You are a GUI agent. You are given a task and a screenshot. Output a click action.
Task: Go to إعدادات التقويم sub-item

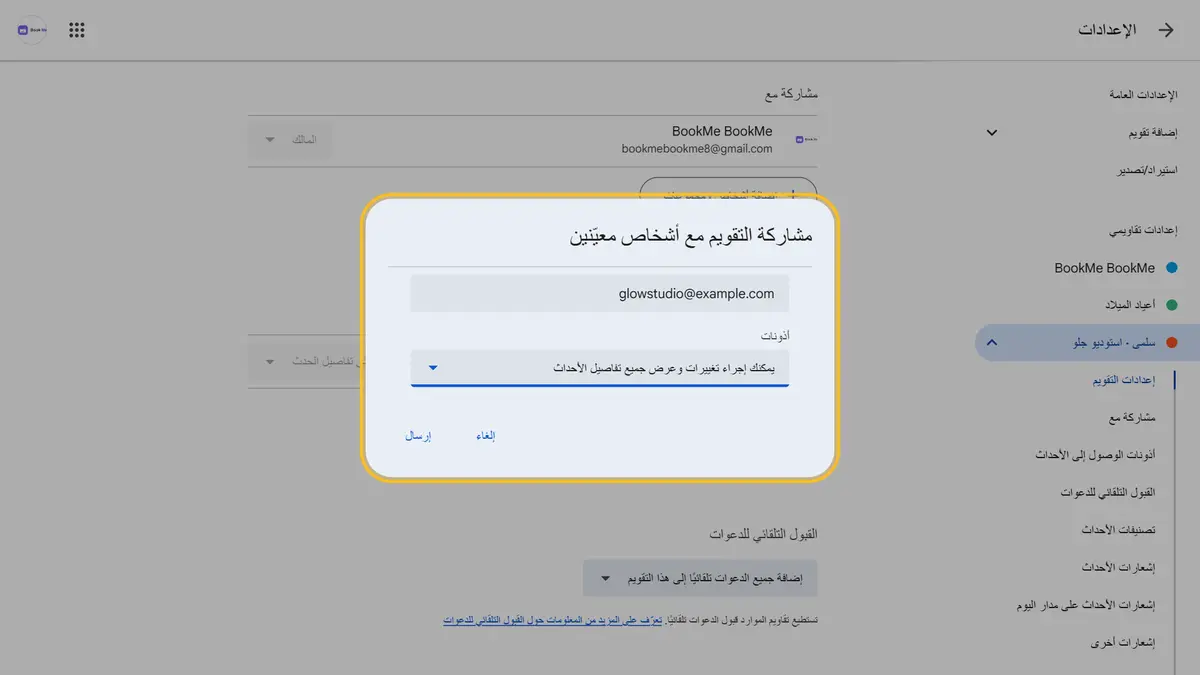coord(1124,380)
